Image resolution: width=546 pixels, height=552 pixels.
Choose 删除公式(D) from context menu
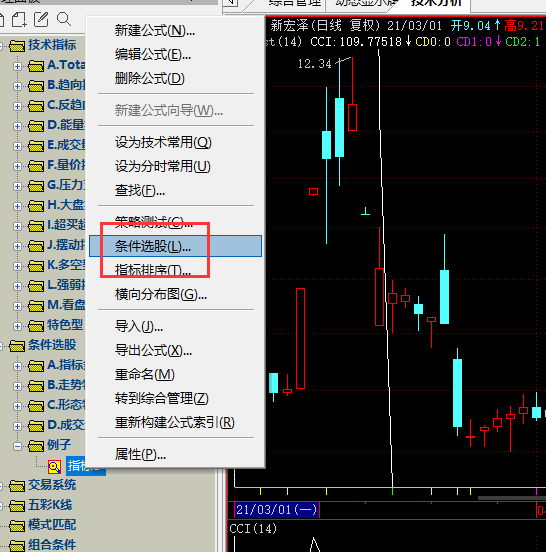point(175,79)
